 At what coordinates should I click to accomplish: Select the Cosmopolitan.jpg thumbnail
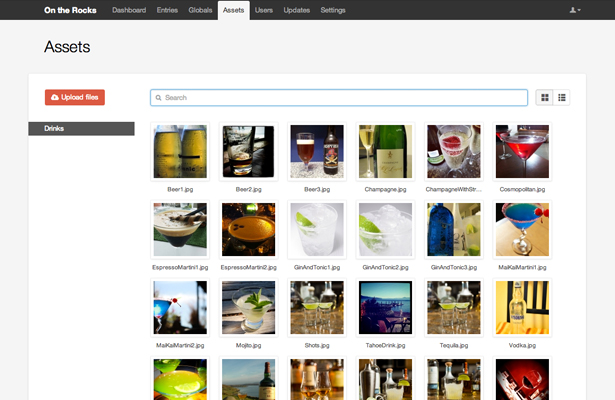(x=522, y=151)
